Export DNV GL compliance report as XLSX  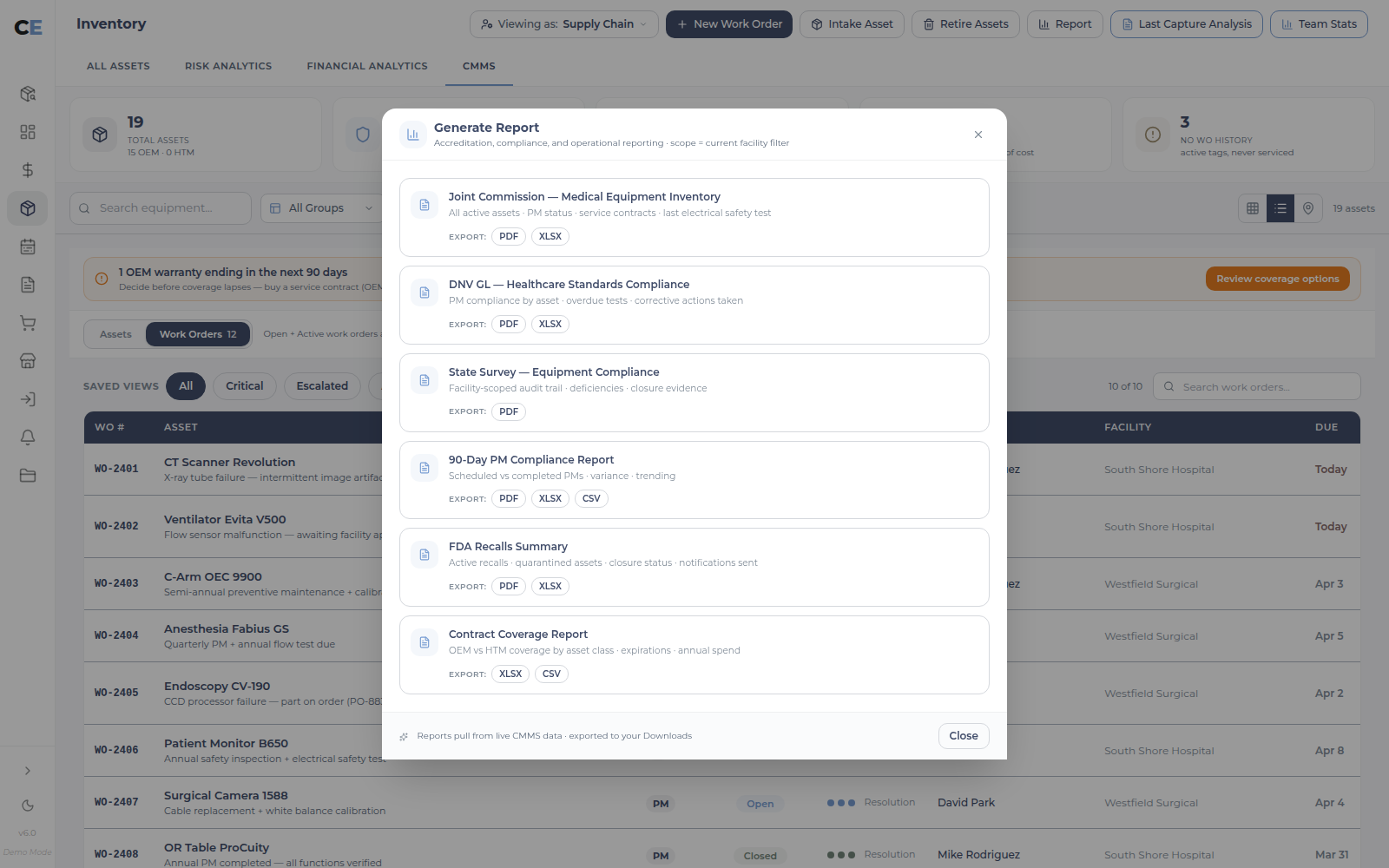tap(550, 324)
